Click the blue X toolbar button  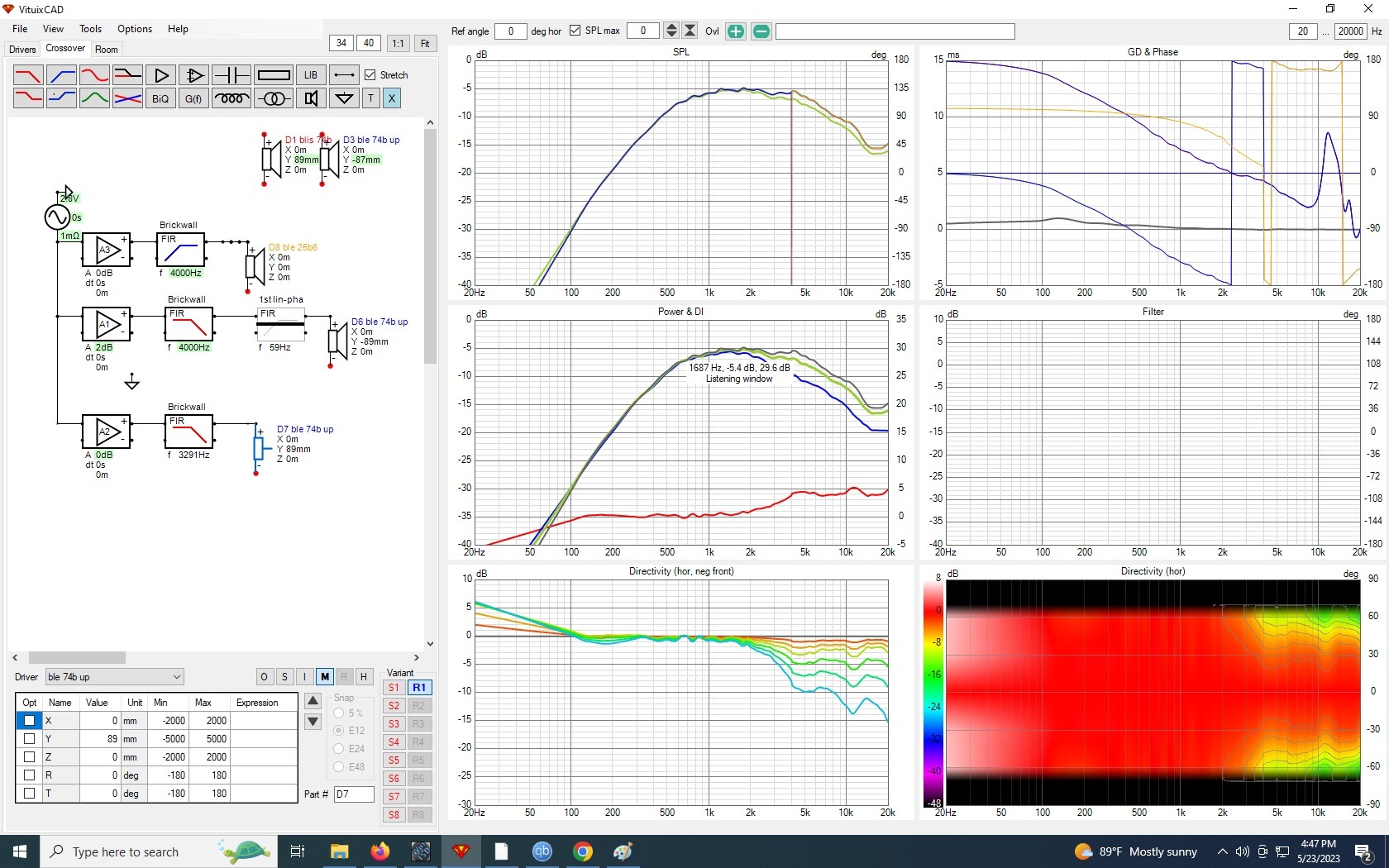392,98
